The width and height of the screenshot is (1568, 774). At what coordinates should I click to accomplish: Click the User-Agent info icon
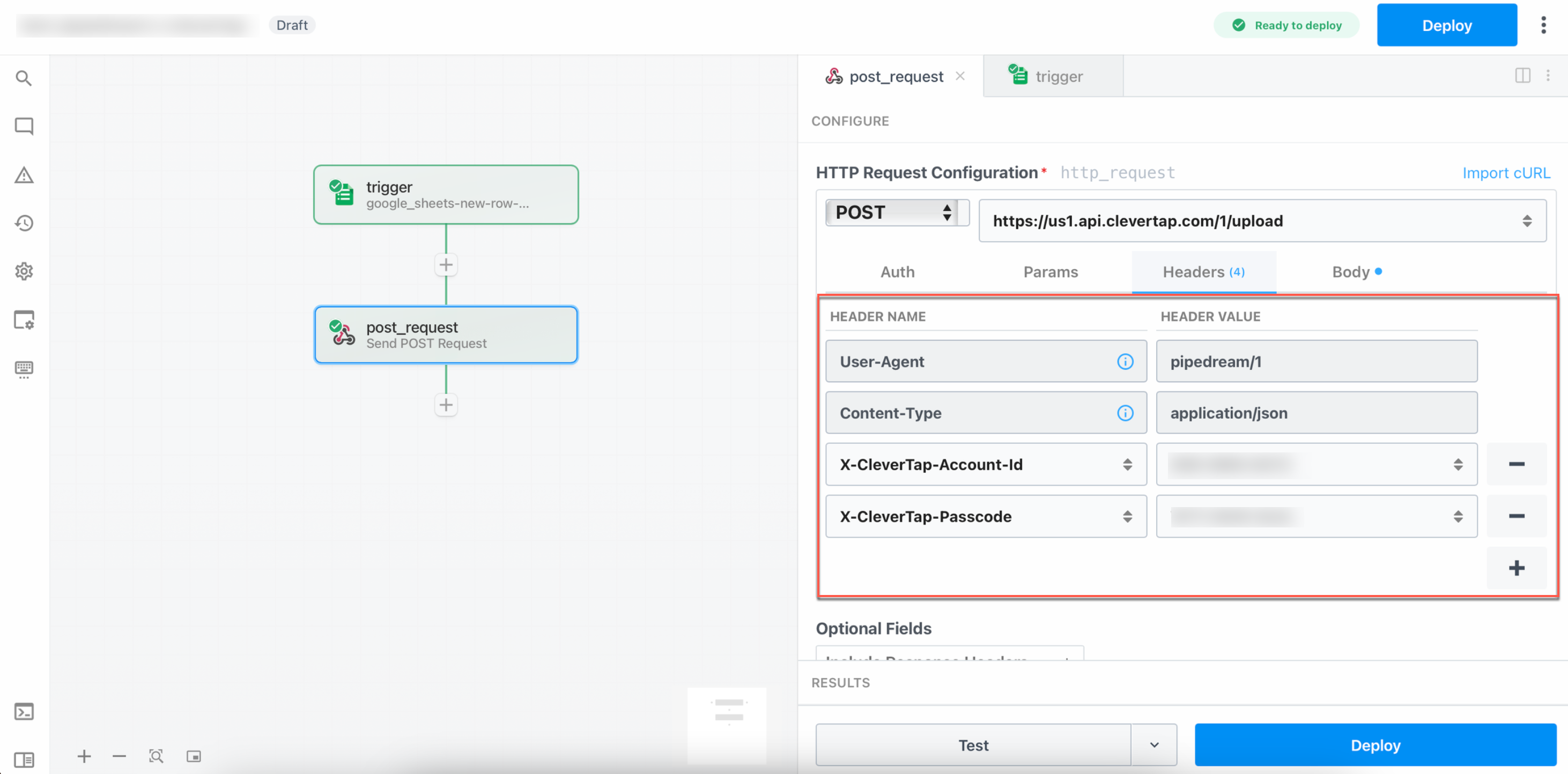1125,361
